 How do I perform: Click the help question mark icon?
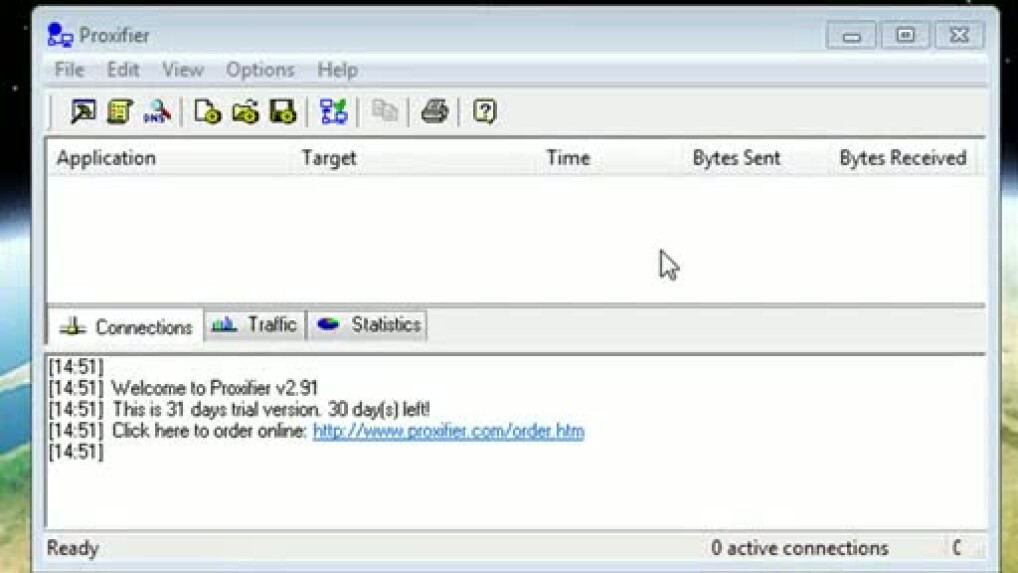pos(485,111)
